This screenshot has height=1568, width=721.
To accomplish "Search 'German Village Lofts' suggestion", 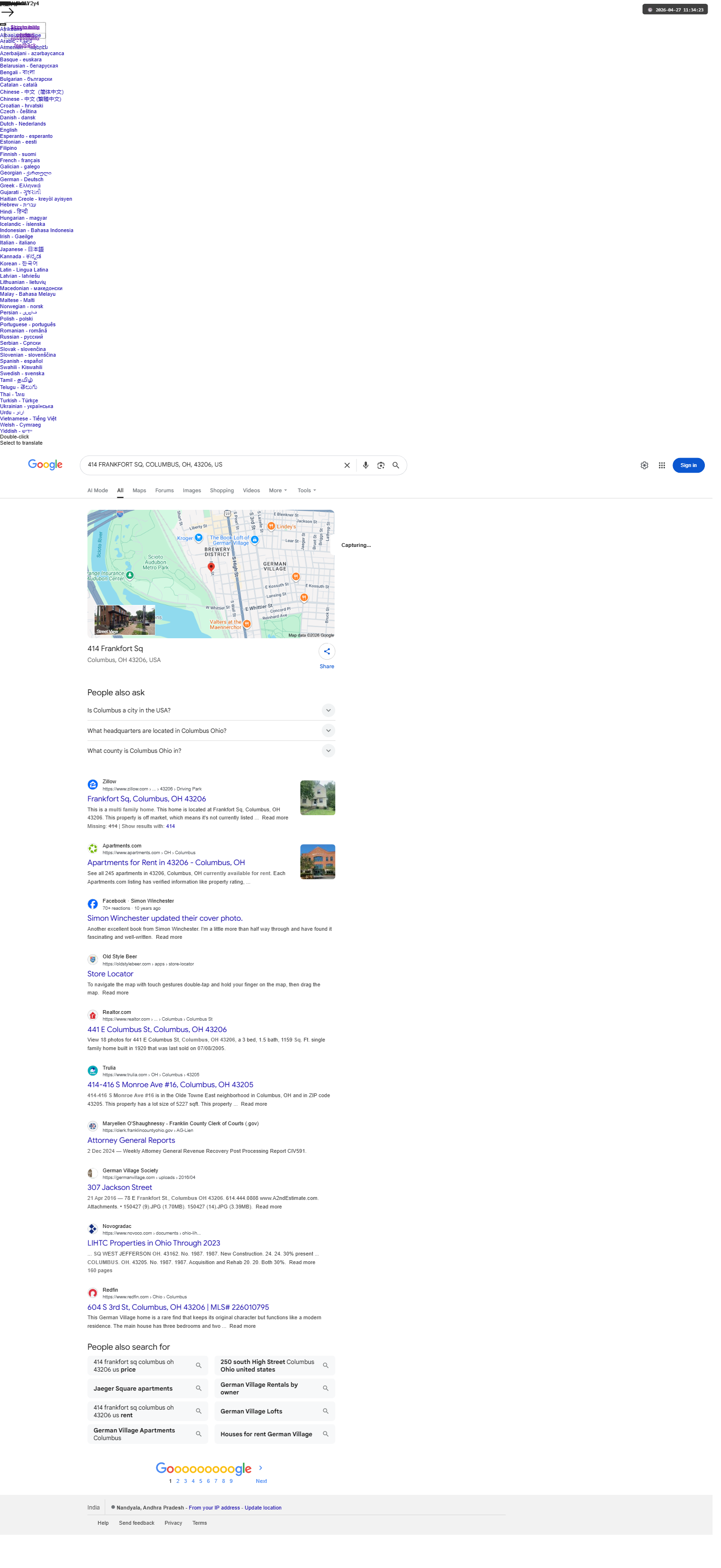I will point(274,1412).
